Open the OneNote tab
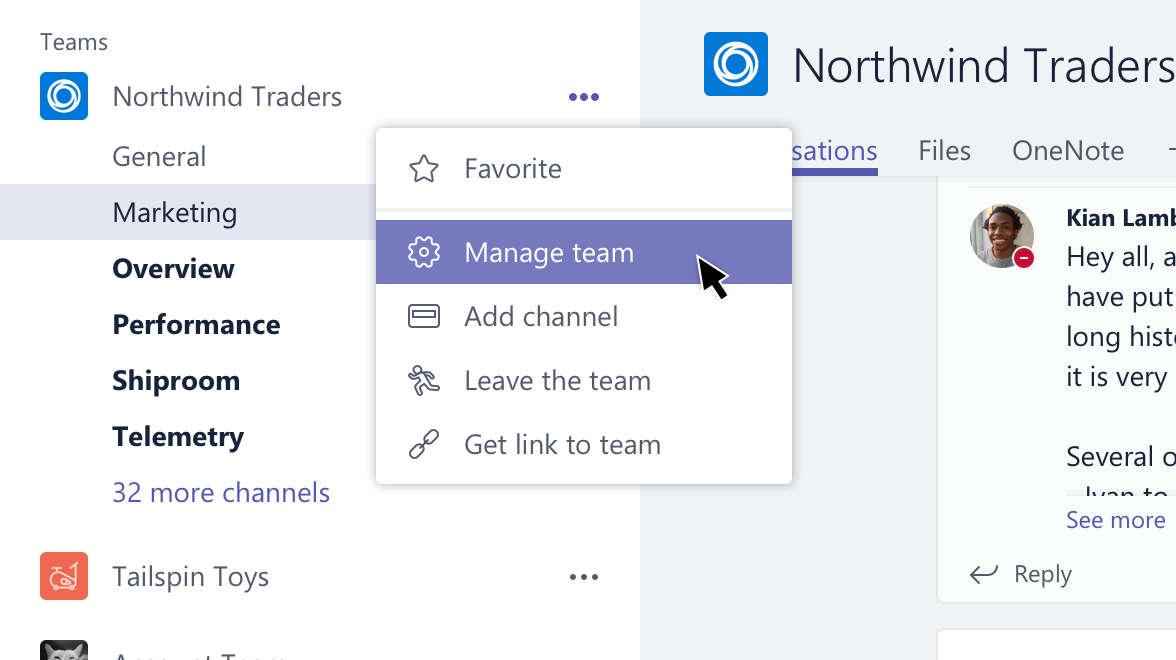 (x=1067, y=150)
